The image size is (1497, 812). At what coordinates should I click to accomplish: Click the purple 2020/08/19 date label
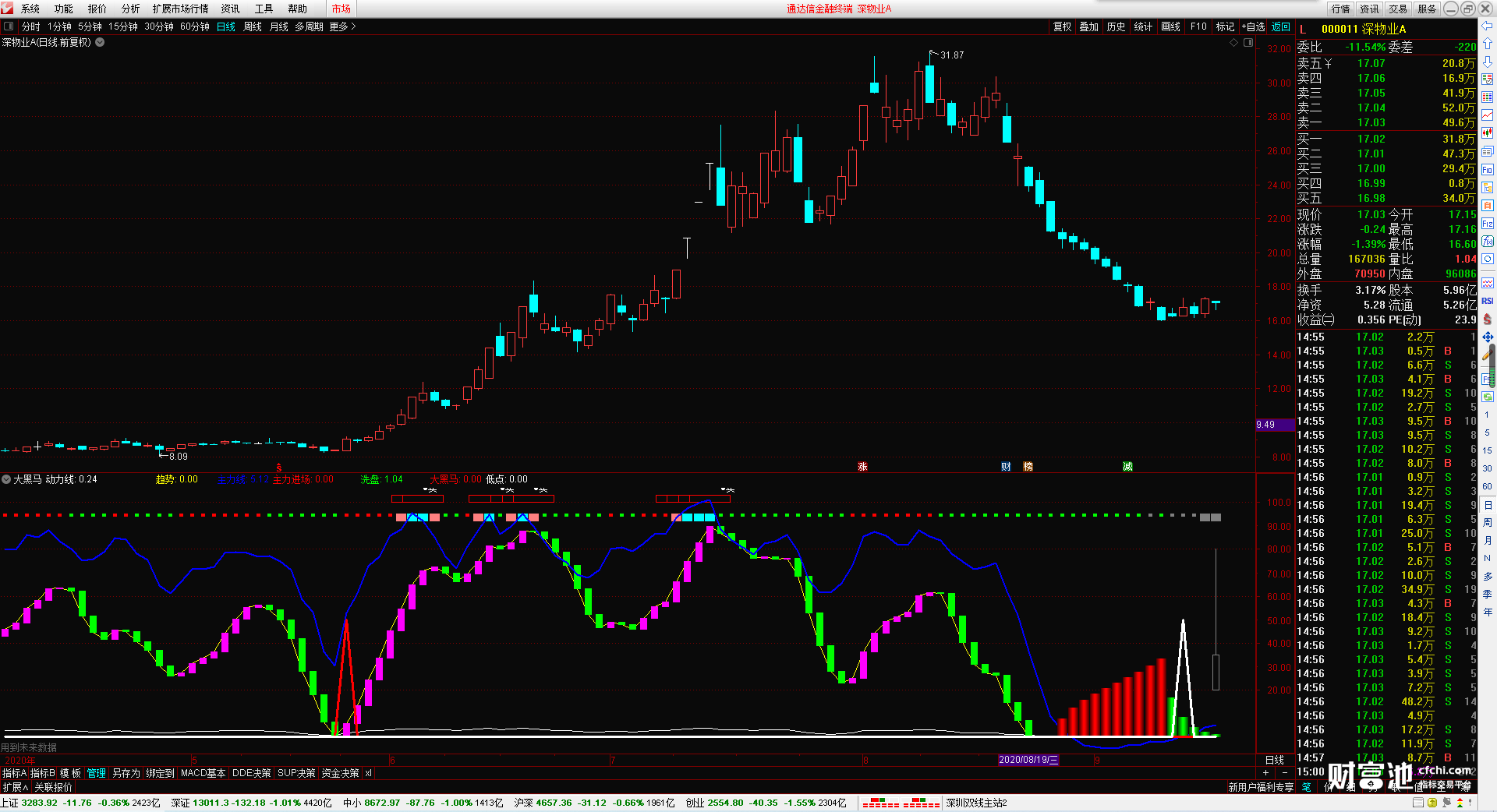pos(1028,760)
